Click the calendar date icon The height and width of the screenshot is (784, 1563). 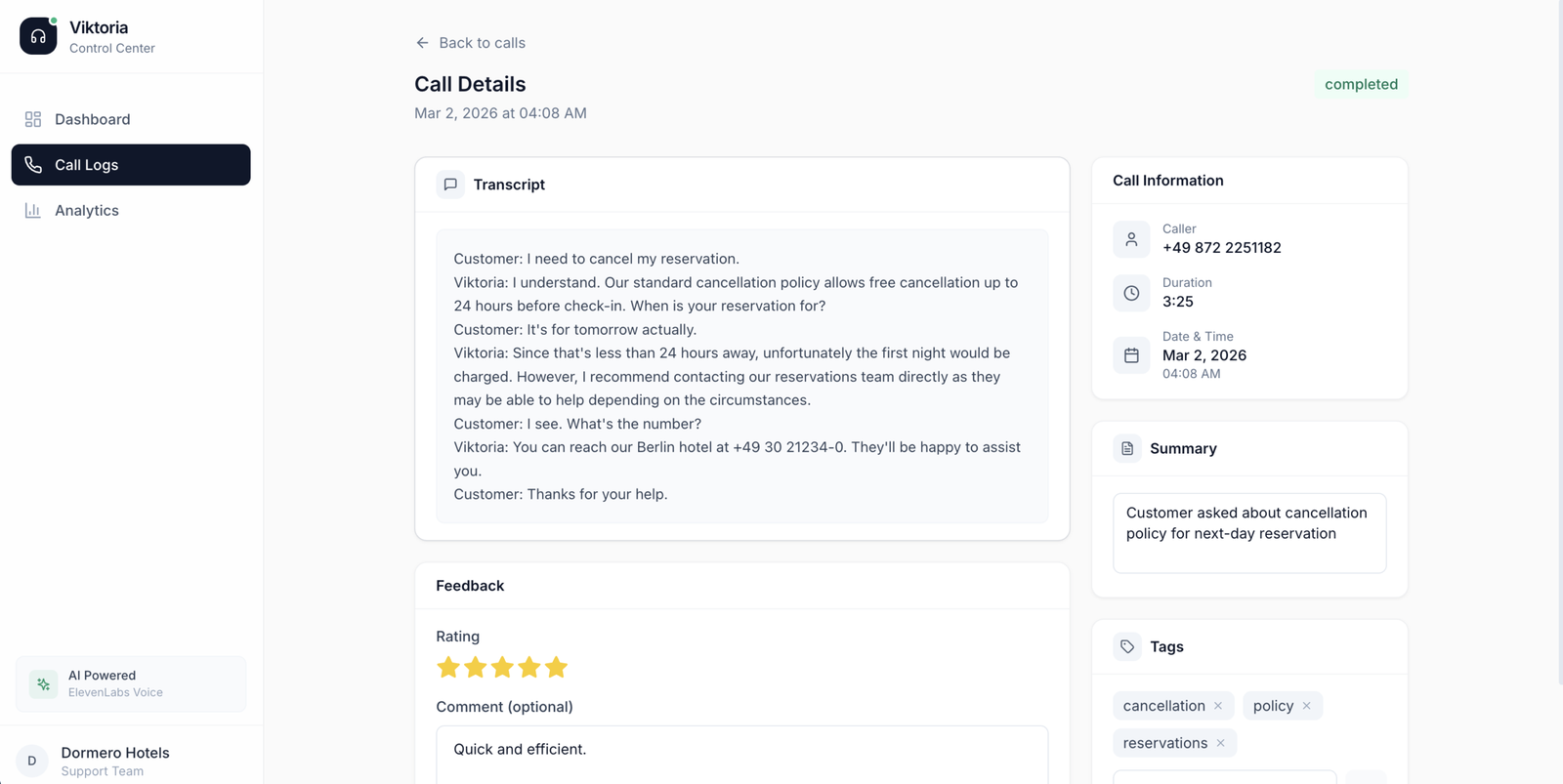coord(1131,355)
